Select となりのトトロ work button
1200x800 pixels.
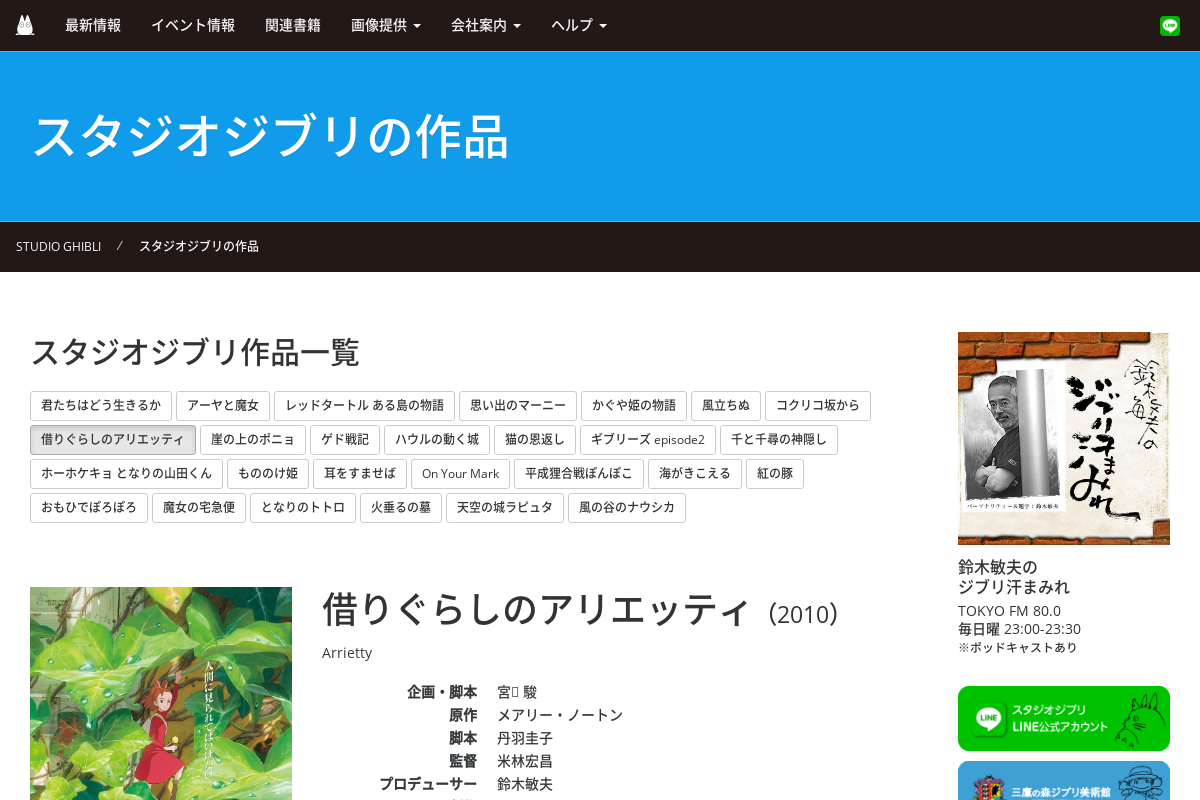click(303, 508)
